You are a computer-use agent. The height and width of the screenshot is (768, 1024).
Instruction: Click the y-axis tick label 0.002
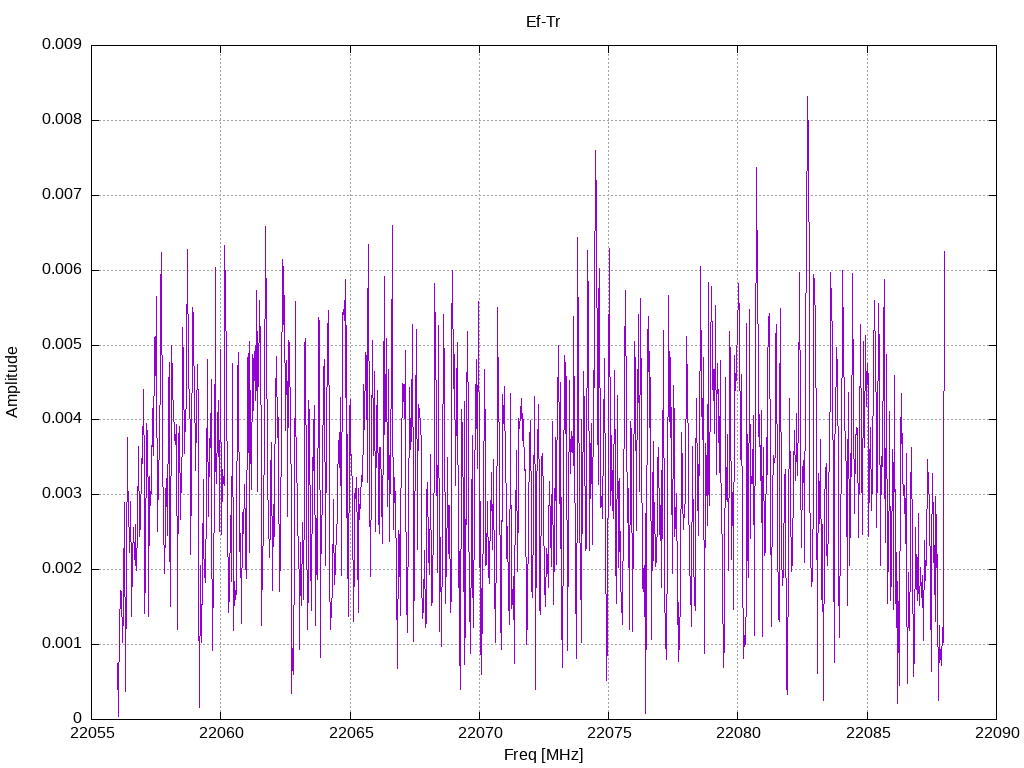pos(62,569)
